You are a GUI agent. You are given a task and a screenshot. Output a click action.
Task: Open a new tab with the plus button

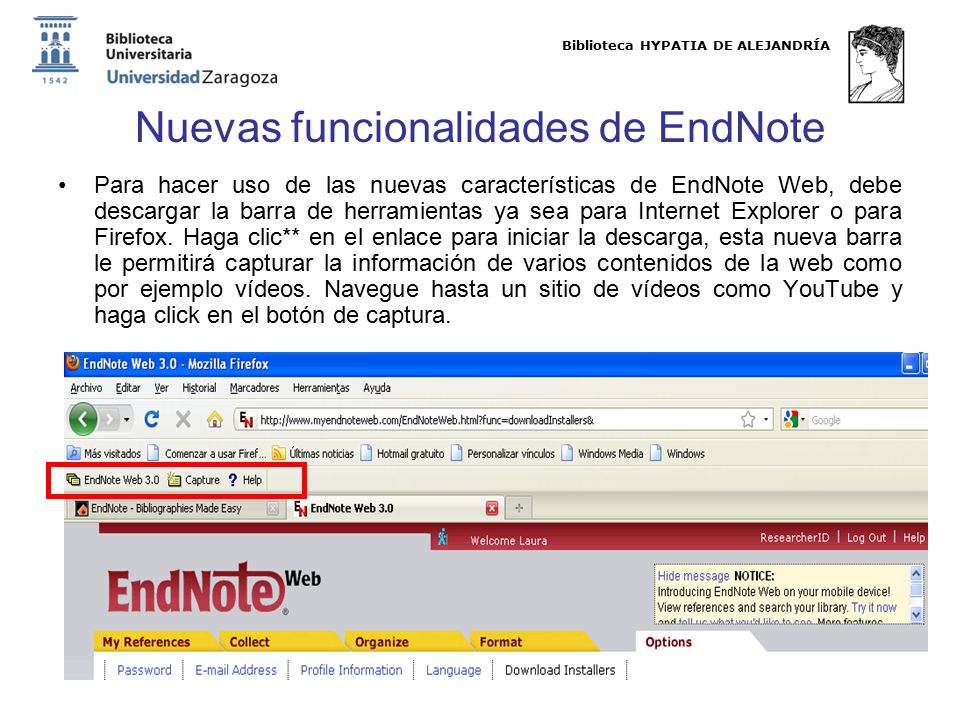pyautogui.click(x=519, y=508)
